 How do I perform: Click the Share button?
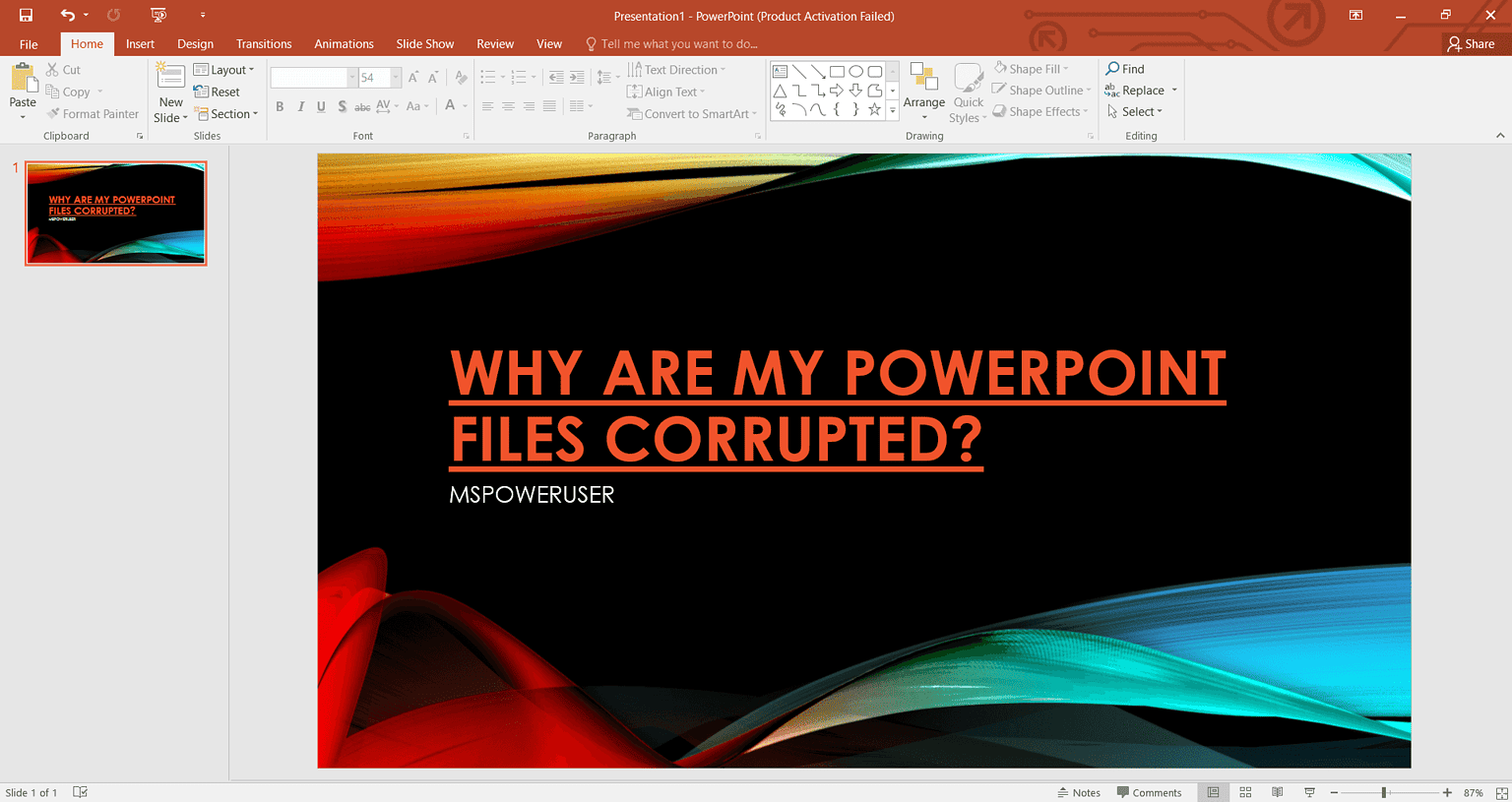coord(1473,43)
